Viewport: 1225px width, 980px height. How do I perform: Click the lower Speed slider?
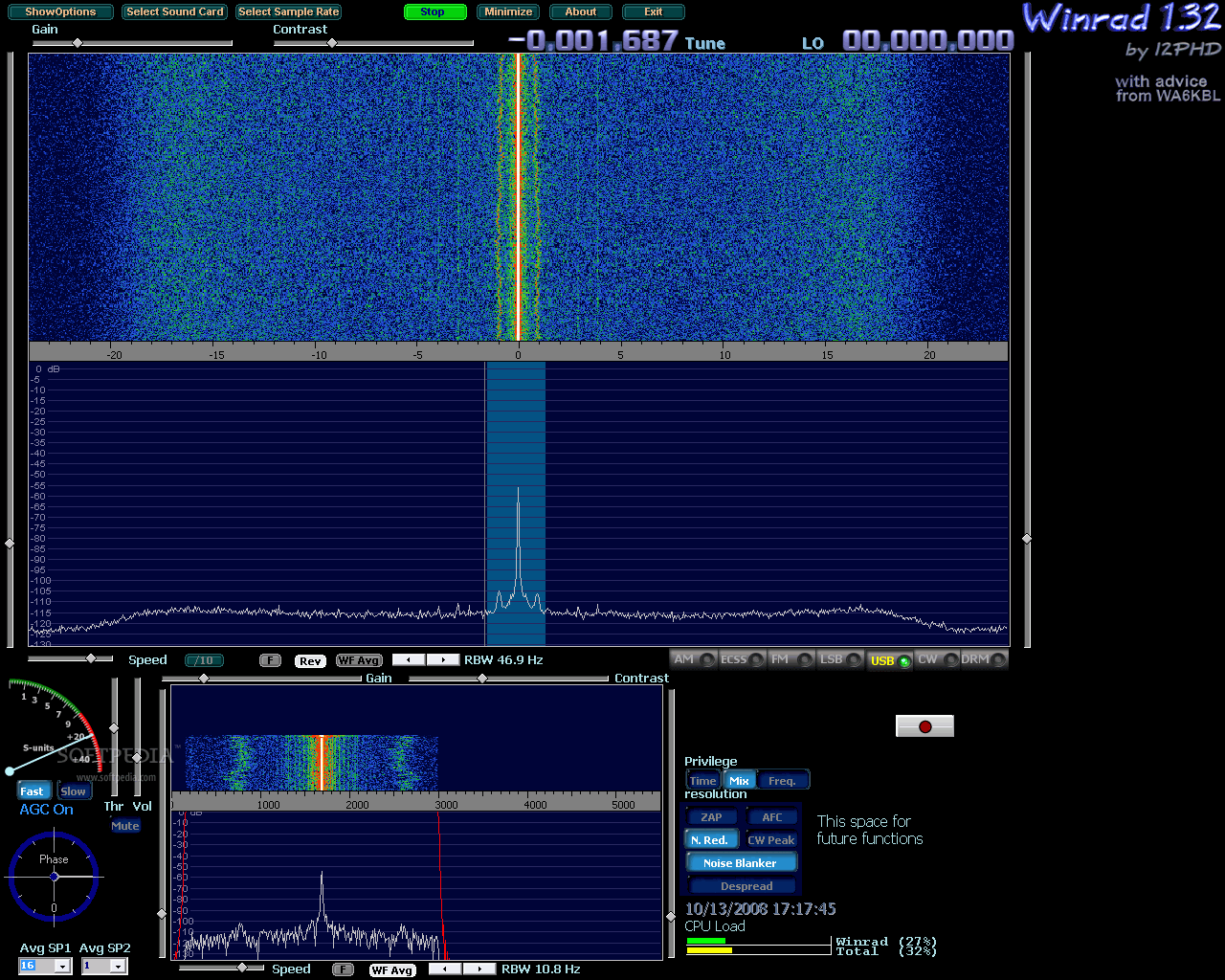tap(222, 968)
